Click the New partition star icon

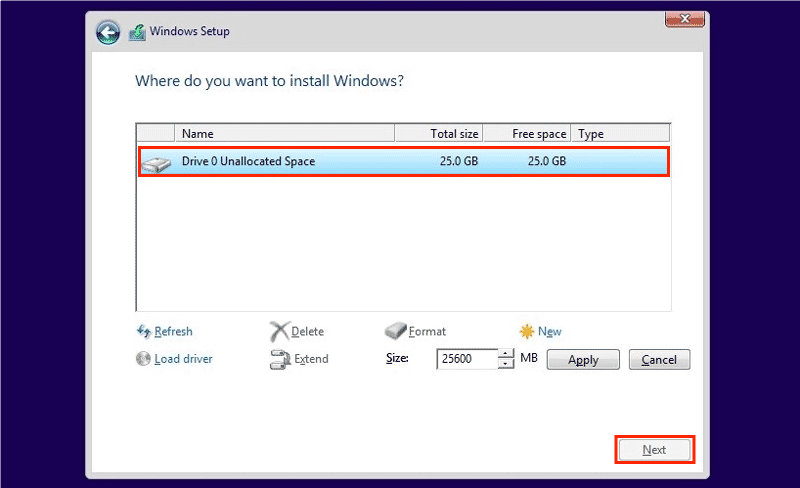(527, 332)
